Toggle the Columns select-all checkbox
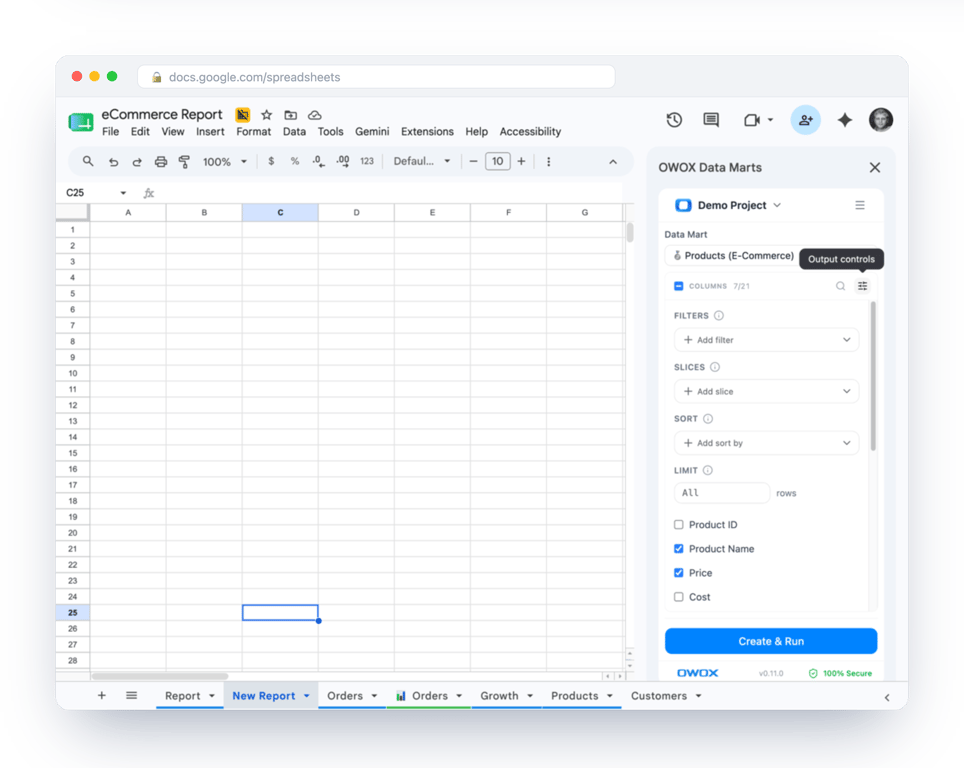 679,286
